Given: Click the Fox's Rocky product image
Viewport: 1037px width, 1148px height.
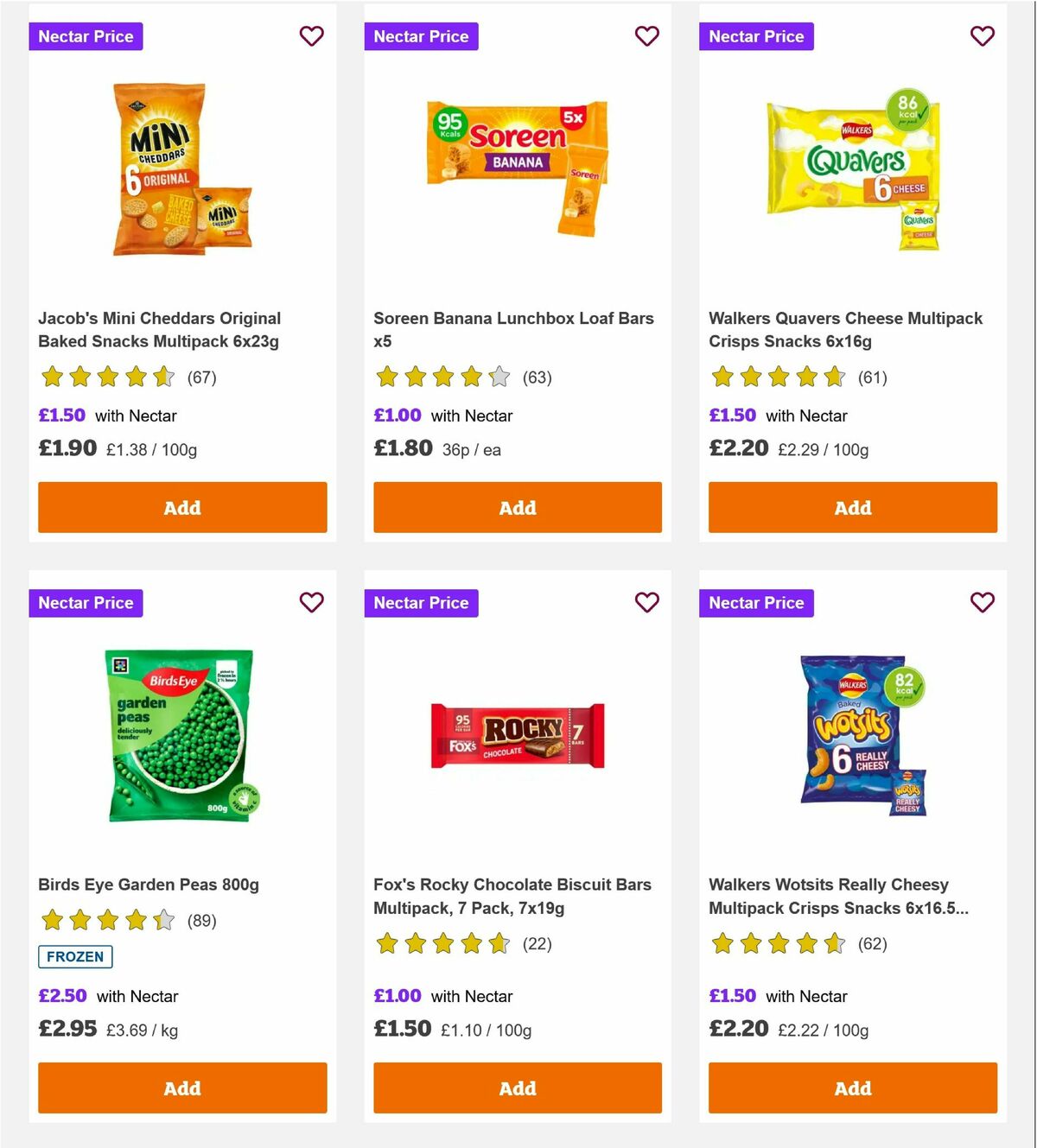Looking at the screenshot, I should click(x=517, y=734).
